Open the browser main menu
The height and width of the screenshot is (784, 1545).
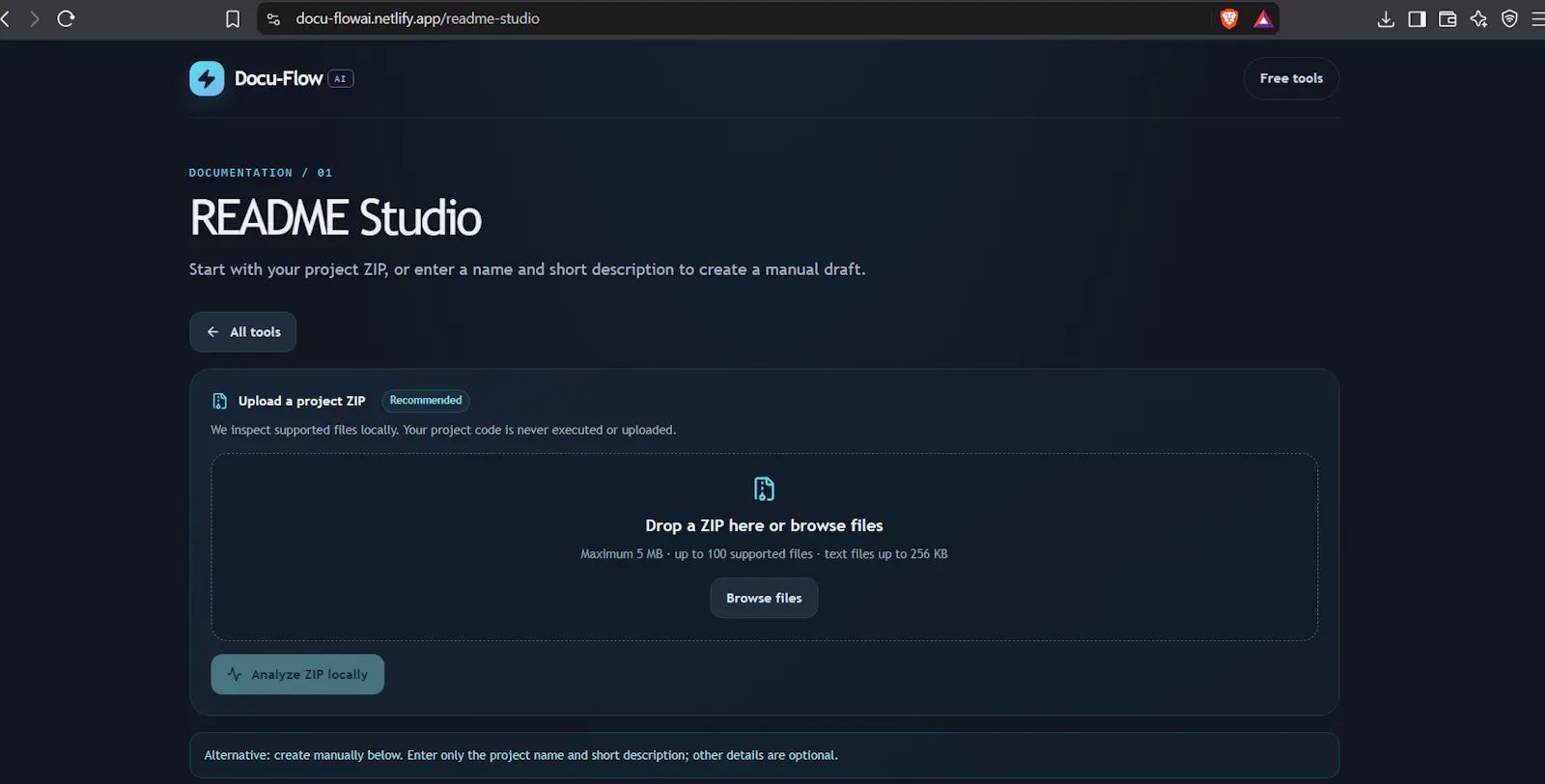(x=1537, y=18)
